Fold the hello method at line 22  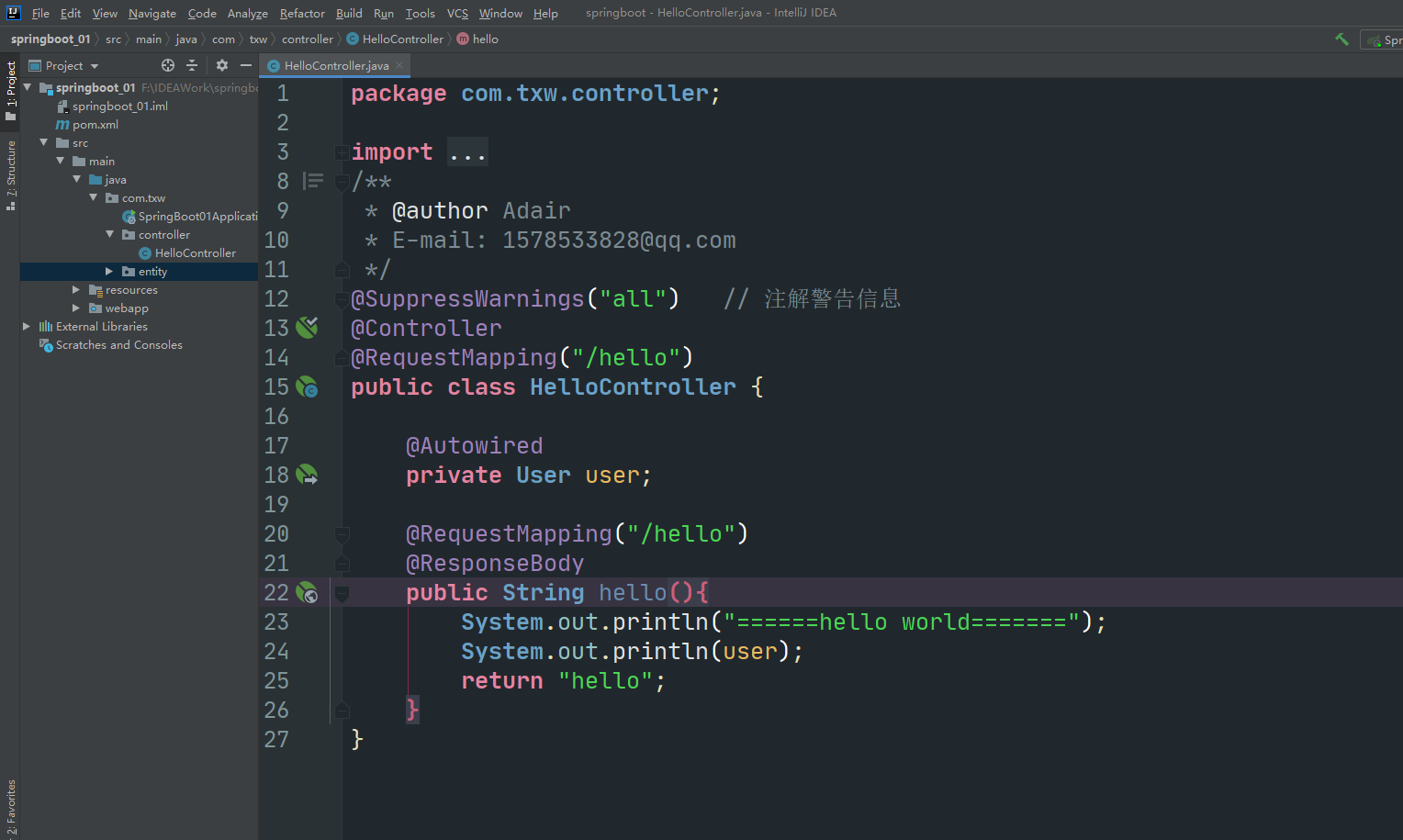coord(342,593)
